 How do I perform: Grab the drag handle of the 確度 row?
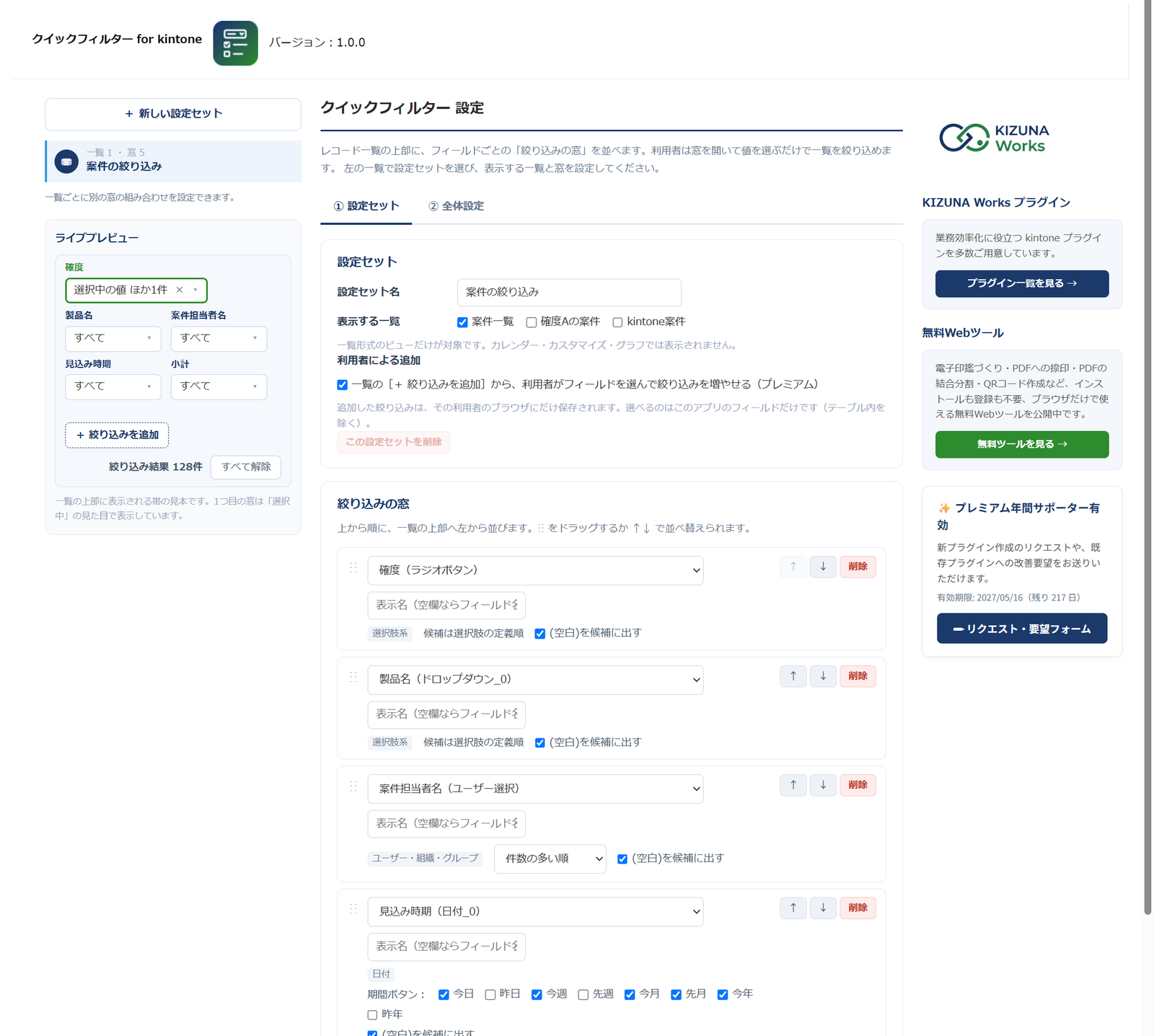(x=353, y=568)
